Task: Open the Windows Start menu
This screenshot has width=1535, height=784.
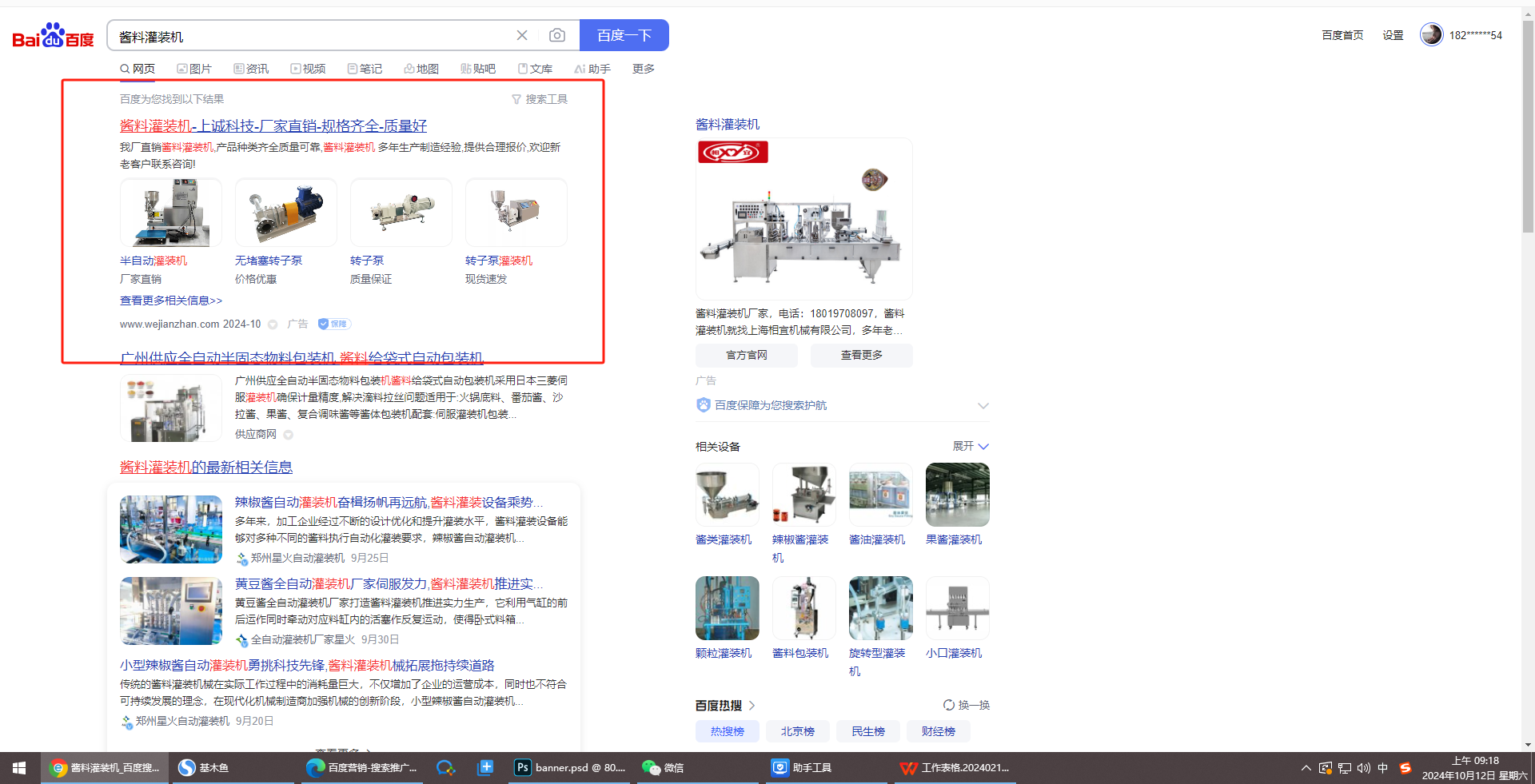Action: point(19,768)
